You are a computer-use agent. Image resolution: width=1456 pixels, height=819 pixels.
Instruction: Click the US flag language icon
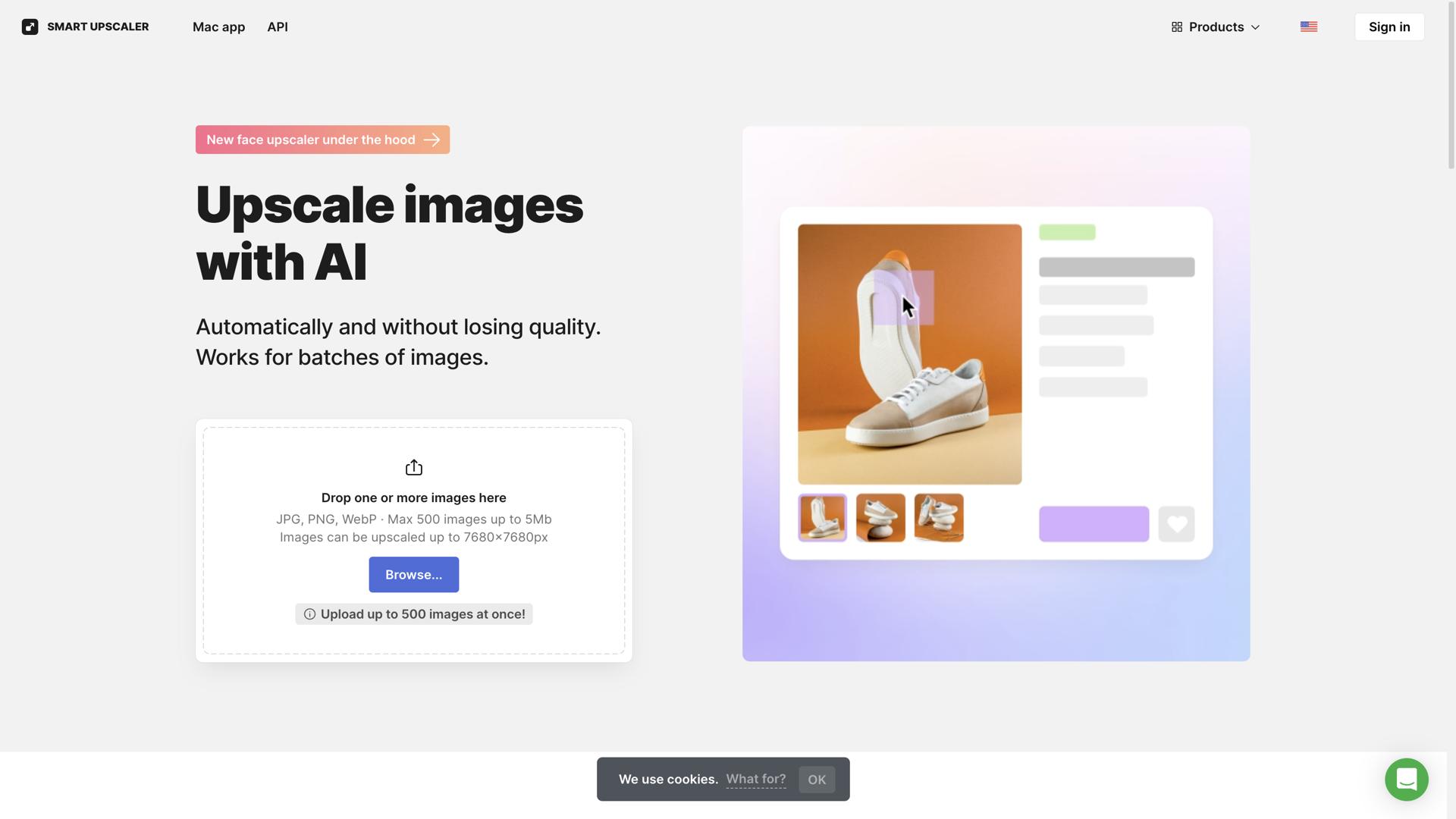pyautogui.click(x=1309, y=27)
